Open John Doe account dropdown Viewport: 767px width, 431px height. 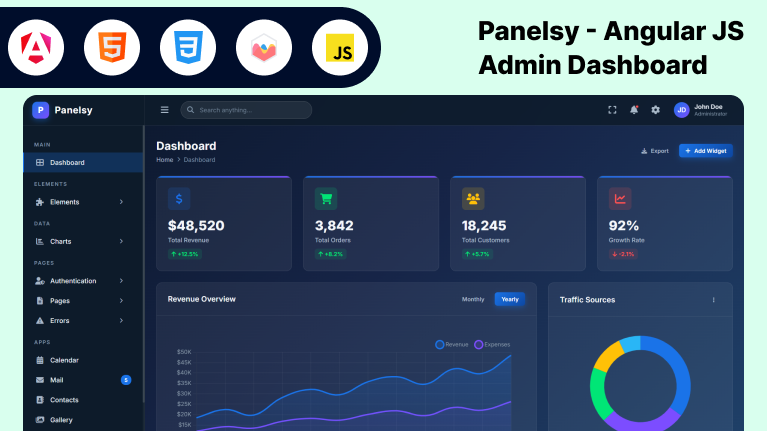(700, 110)
